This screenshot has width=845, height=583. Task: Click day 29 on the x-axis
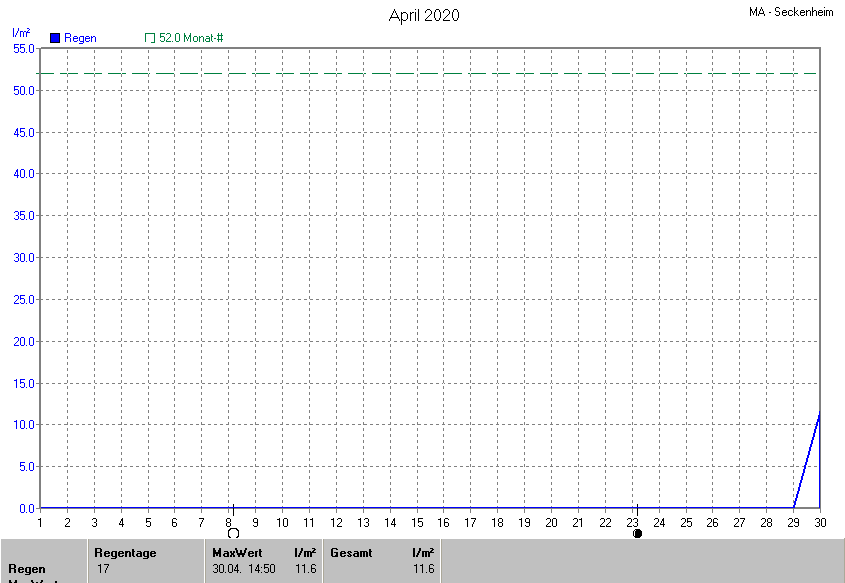point(793,523)
